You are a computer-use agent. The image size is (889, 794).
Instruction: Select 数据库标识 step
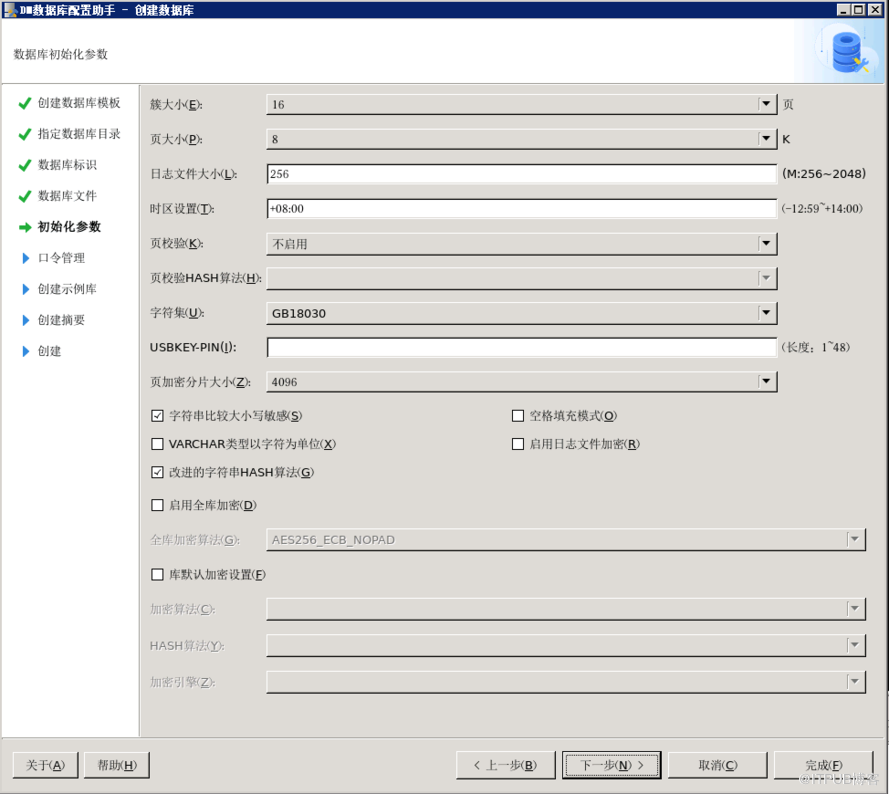(x=67, y=165)
